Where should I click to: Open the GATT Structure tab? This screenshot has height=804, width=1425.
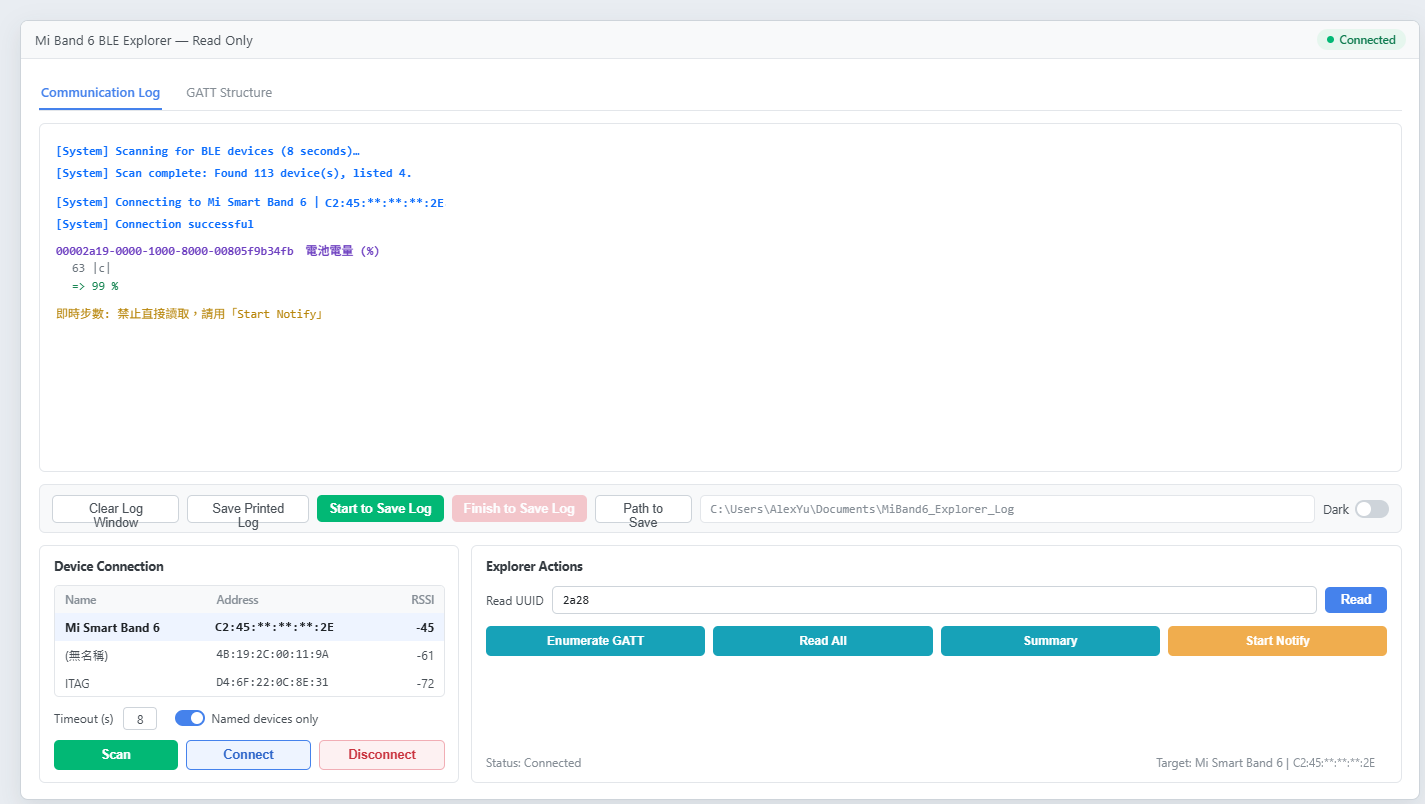(229, 93)
